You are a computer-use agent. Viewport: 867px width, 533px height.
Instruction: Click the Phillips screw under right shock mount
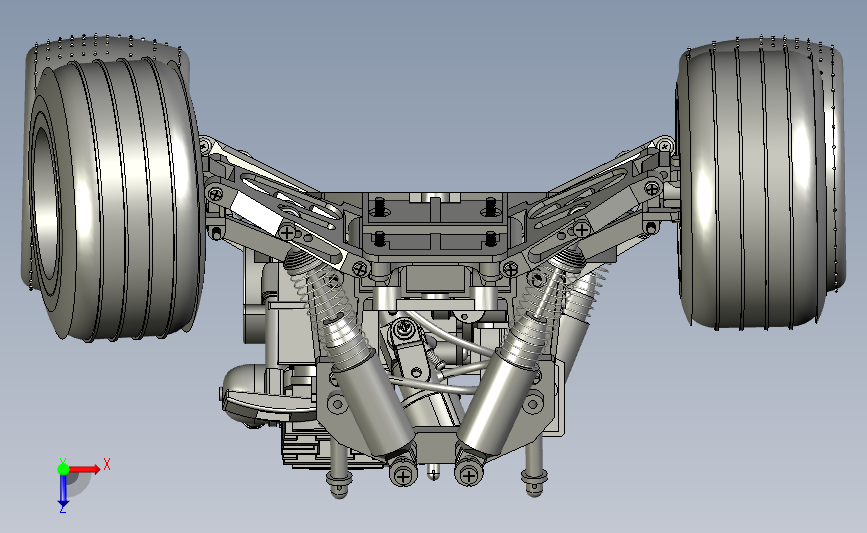(x=468, y=474)
